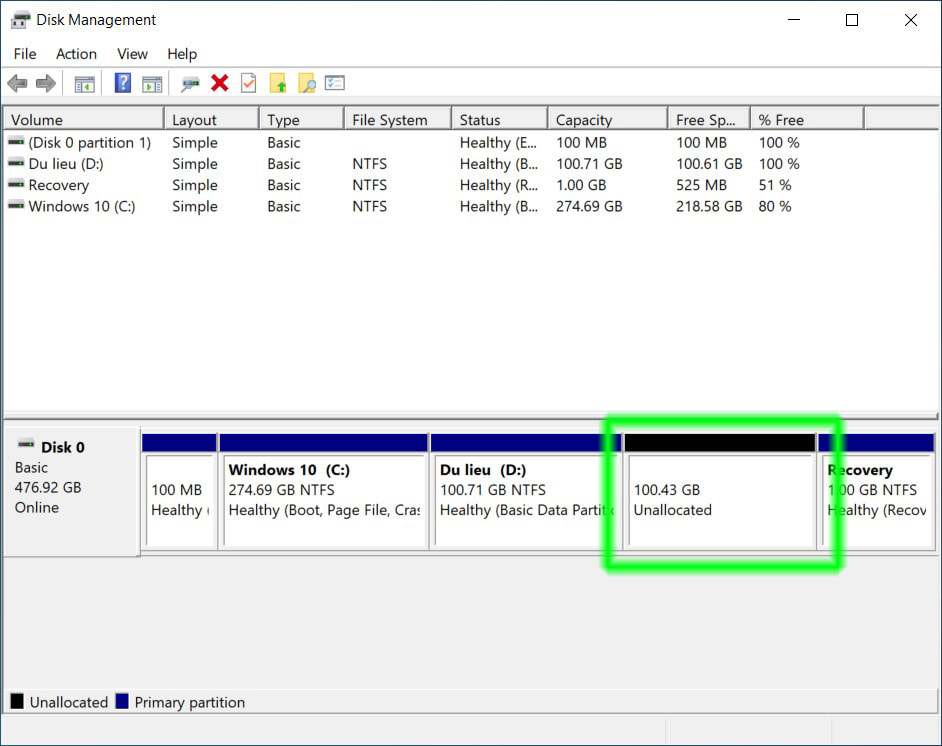Click the rightmost checklist toolbar icon
The image size is (942, 746).
334,83
